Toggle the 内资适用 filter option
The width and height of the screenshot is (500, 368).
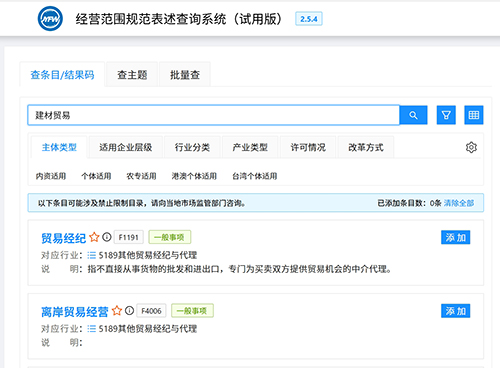pos(51,176)
